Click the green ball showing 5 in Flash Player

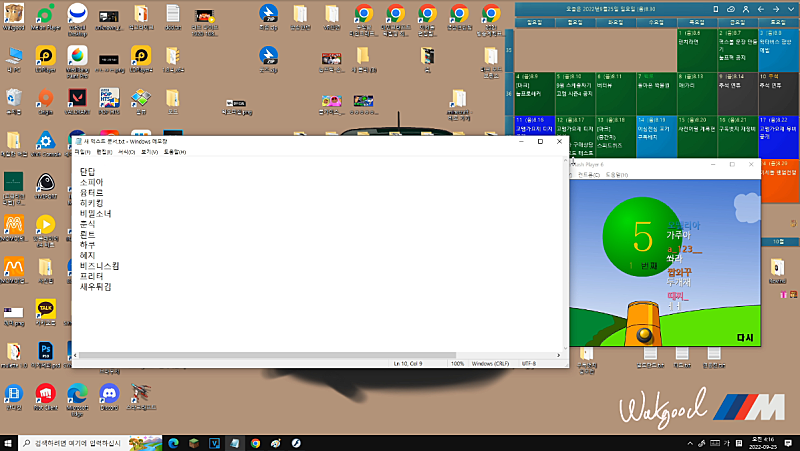[x=641, y=237]
